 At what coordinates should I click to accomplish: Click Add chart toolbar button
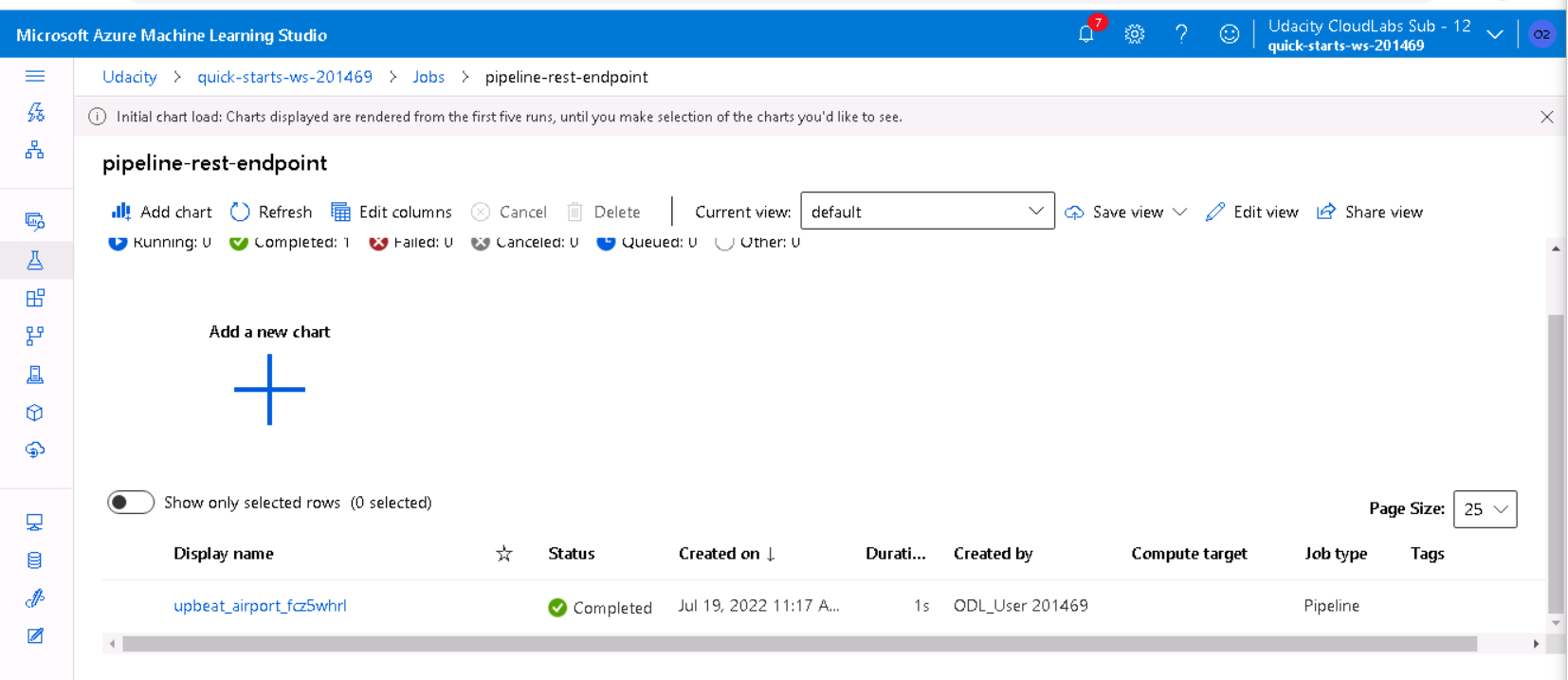click(162, 211)
